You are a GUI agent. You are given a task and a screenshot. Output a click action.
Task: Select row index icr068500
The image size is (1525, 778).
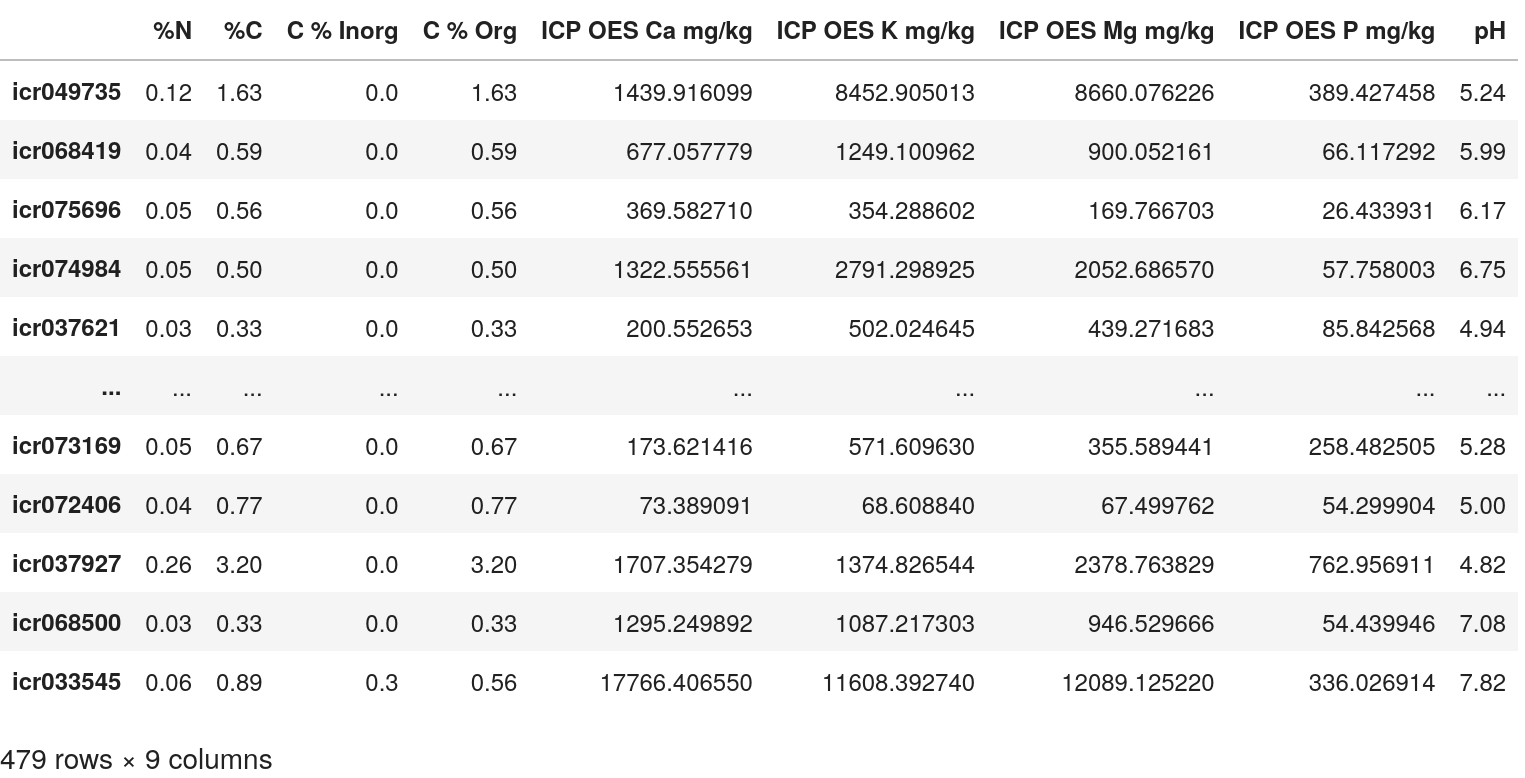[x=66, y=623]
